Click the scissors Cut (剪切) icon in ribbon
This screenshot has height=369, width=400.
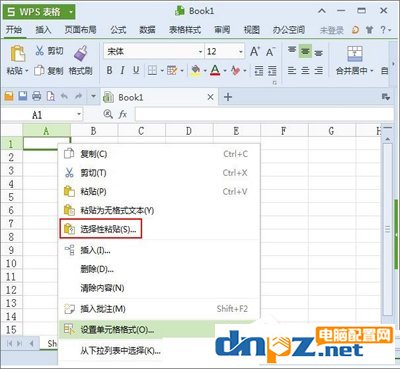click(40, 51)
